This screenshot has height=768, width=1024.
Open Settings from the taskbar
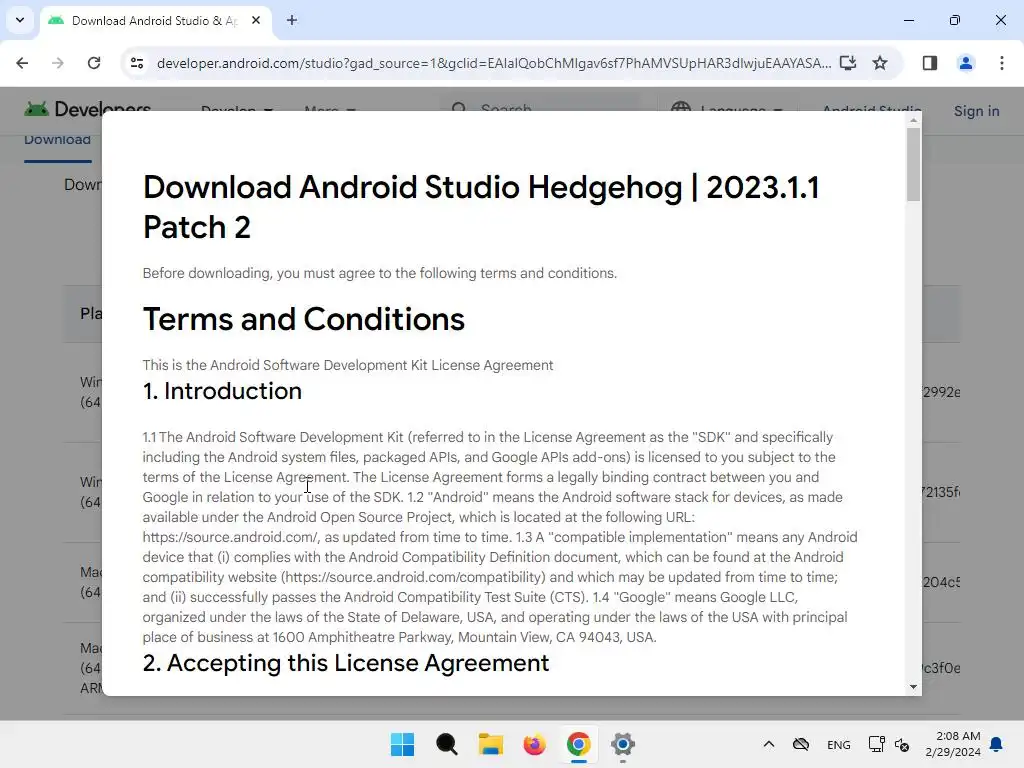622,744
